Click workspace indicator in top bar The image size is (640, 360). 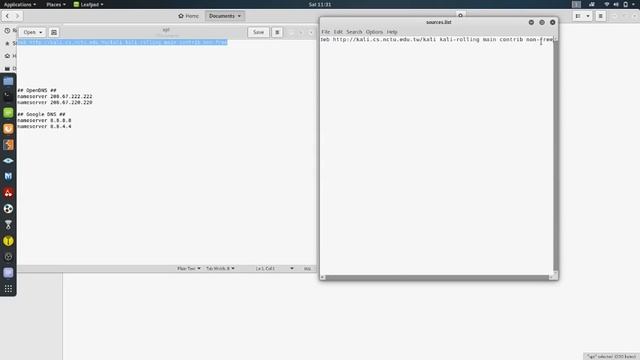pyautogui.click(x=576, y=4)
